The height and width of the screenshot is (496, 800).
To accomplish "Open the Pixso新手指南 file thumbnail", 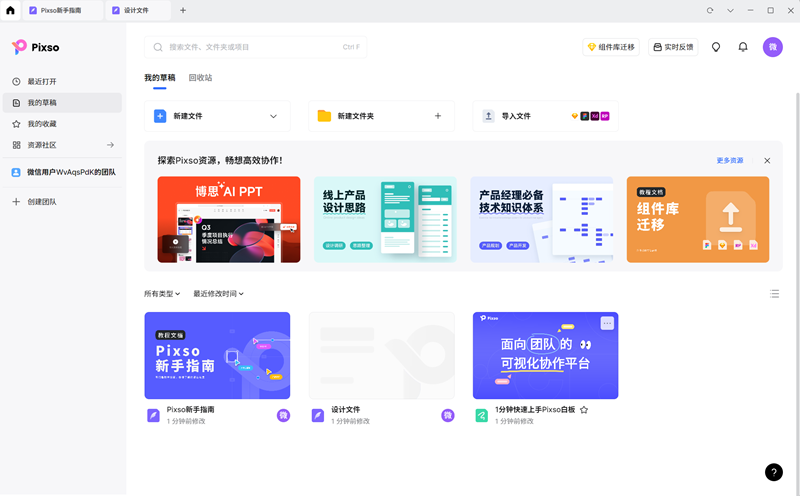I will (217, 355).
